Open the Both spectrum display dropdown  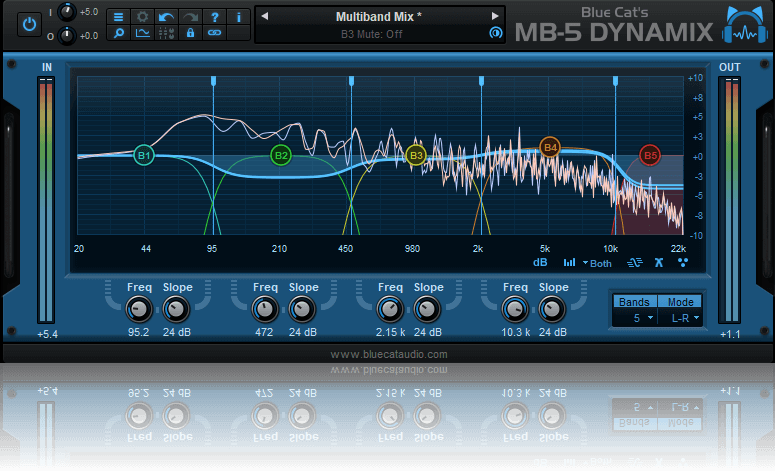coord(597,263)
